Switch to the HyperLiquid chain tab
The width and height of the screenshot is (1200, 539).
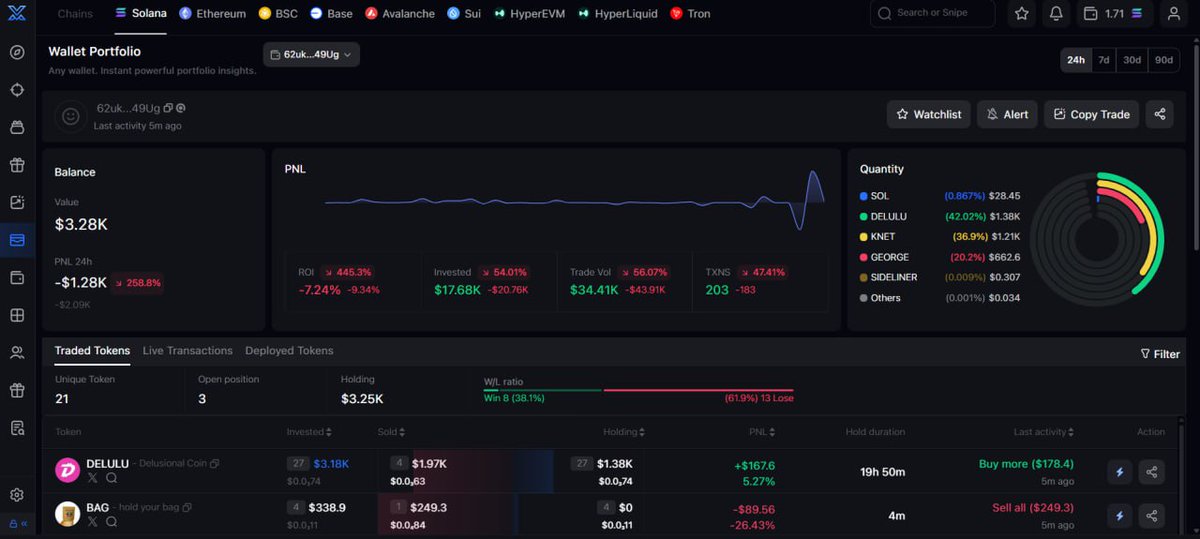(x=617, y=14)
